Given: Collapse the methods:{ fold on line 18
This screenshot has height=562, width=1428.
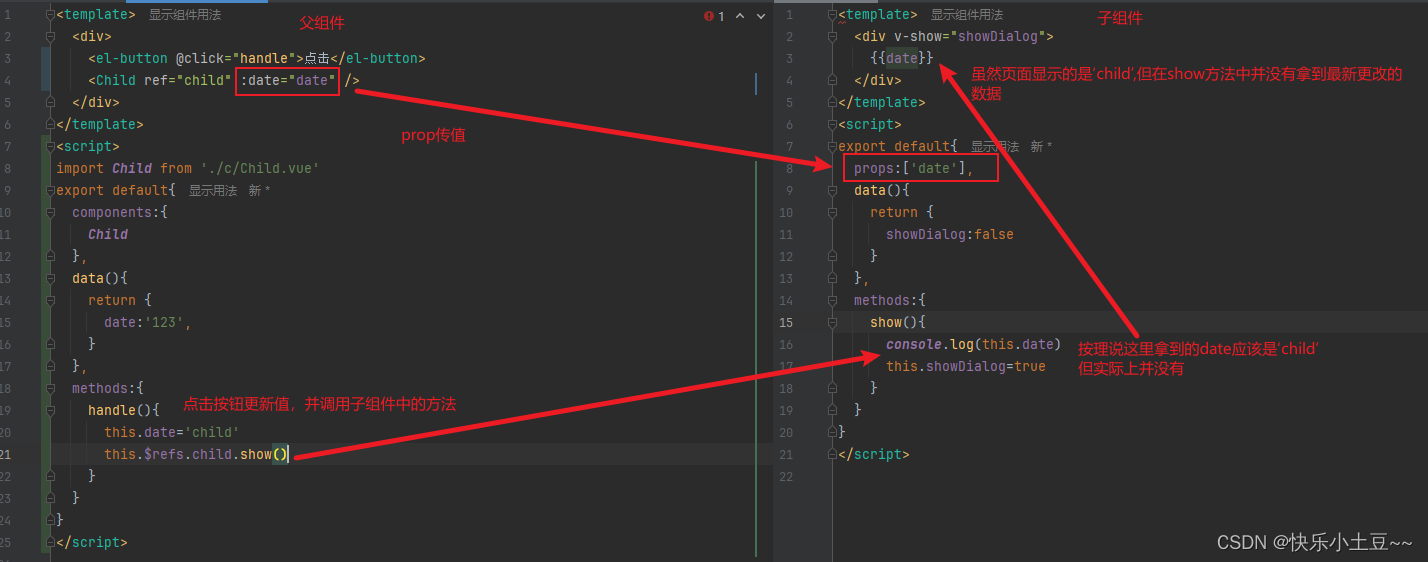Looking at the screenshot, I should coord(51,388).
